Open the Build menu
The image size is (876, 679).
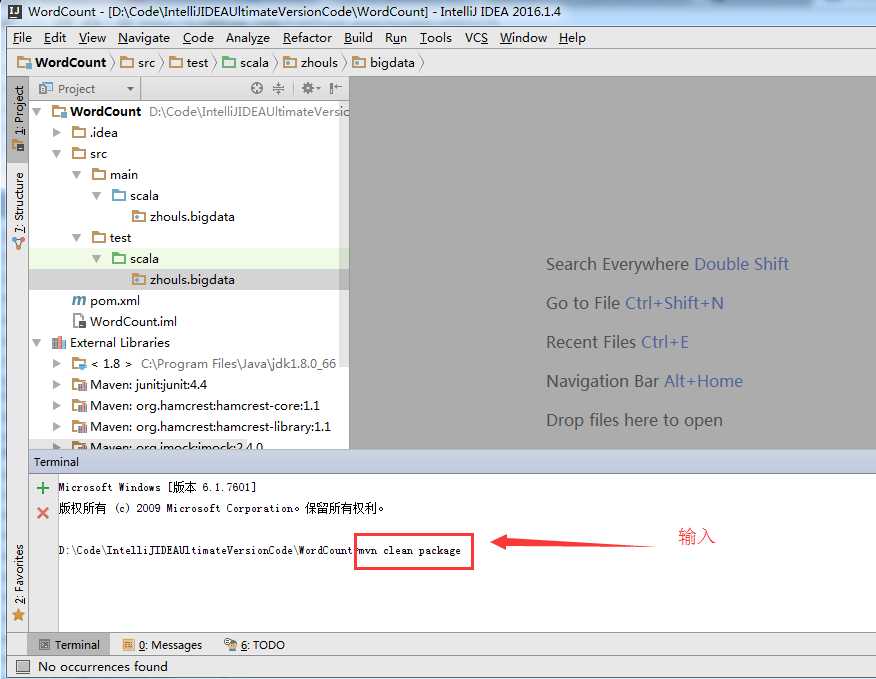click(x=358, y=37)
